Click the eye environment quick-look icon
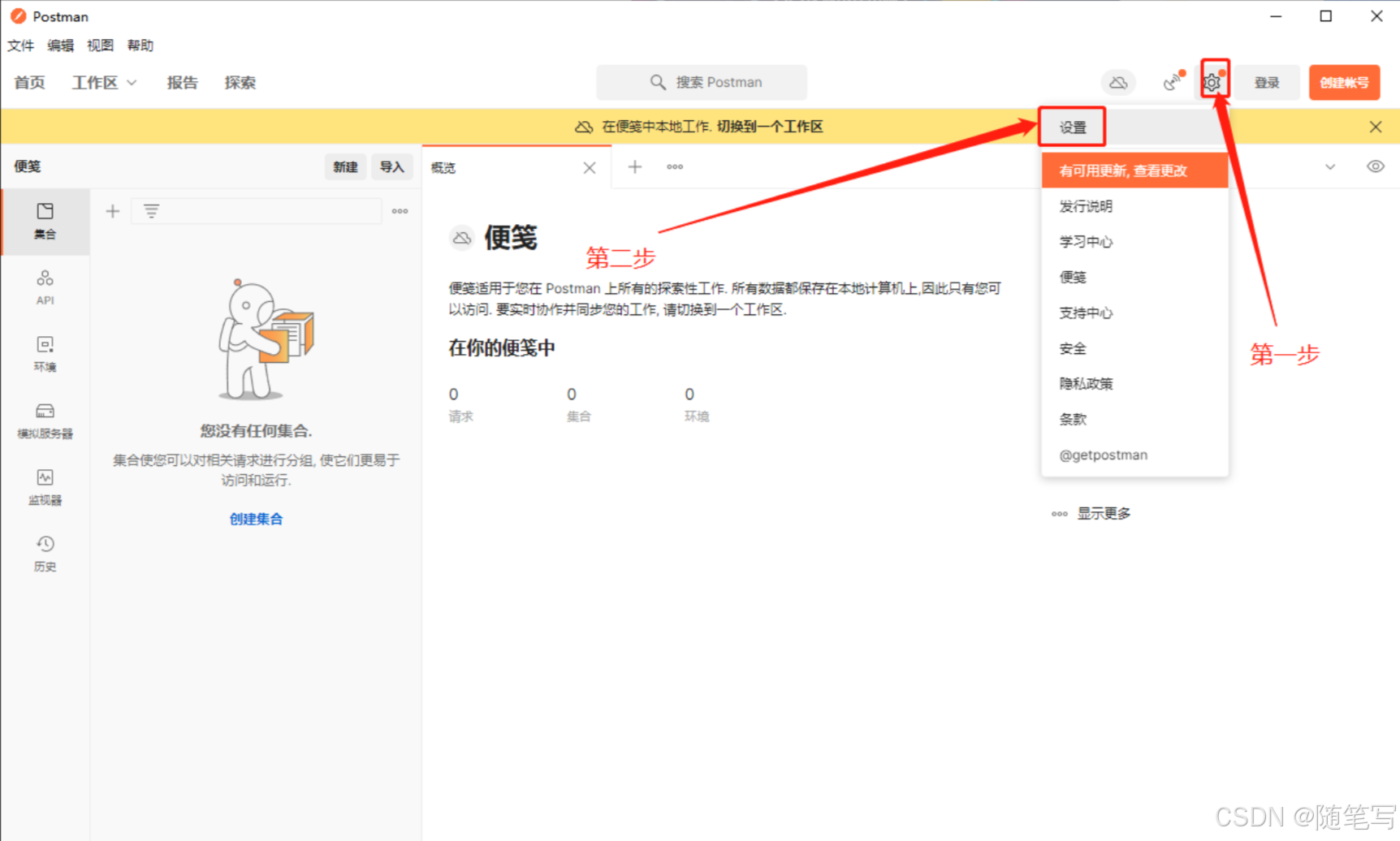 (1376, 166)
